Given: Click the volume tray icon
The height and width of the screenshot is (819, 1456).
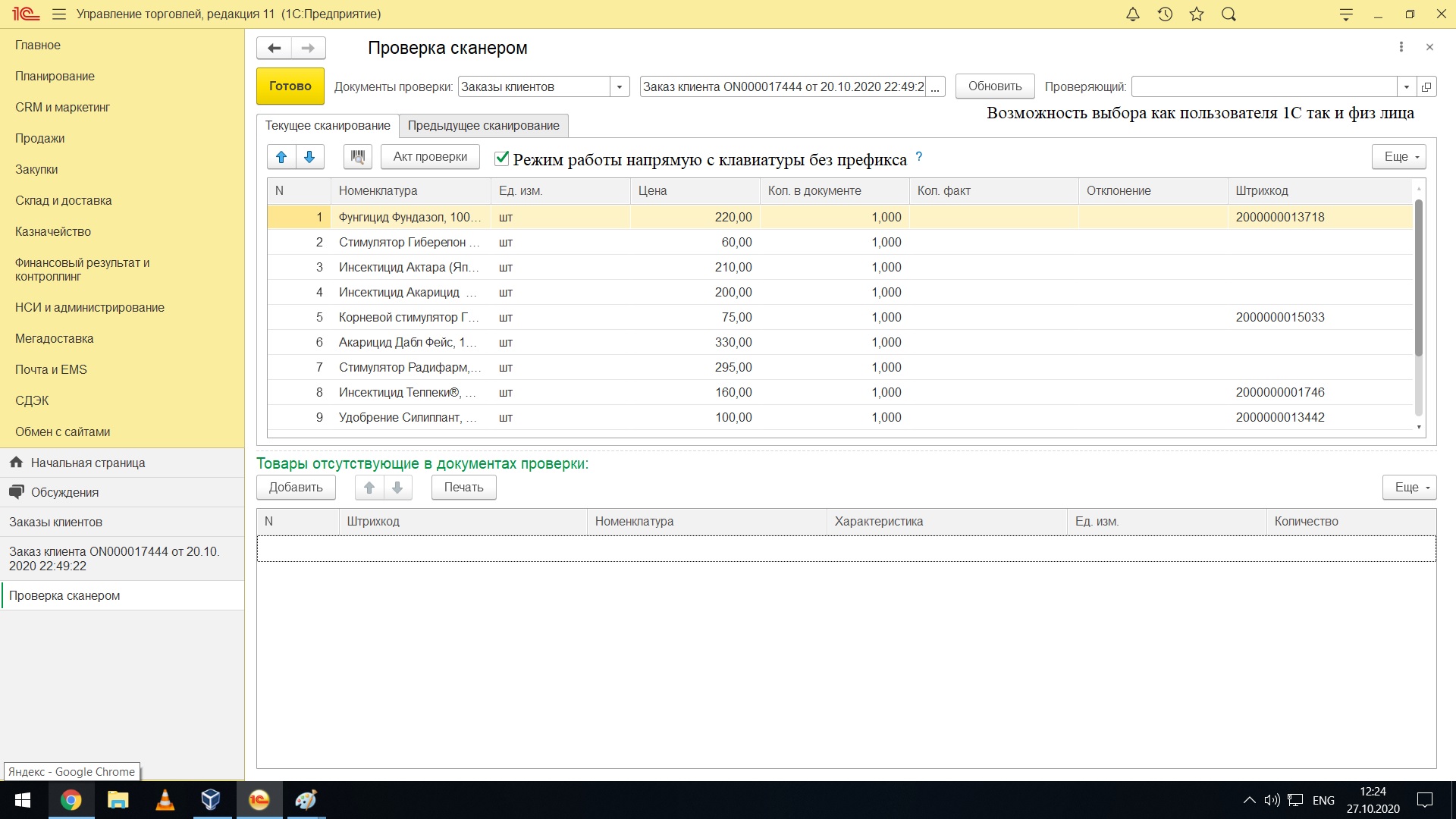Looking at the screenshot, I should pyautogui.click(x=1272, y=800).
